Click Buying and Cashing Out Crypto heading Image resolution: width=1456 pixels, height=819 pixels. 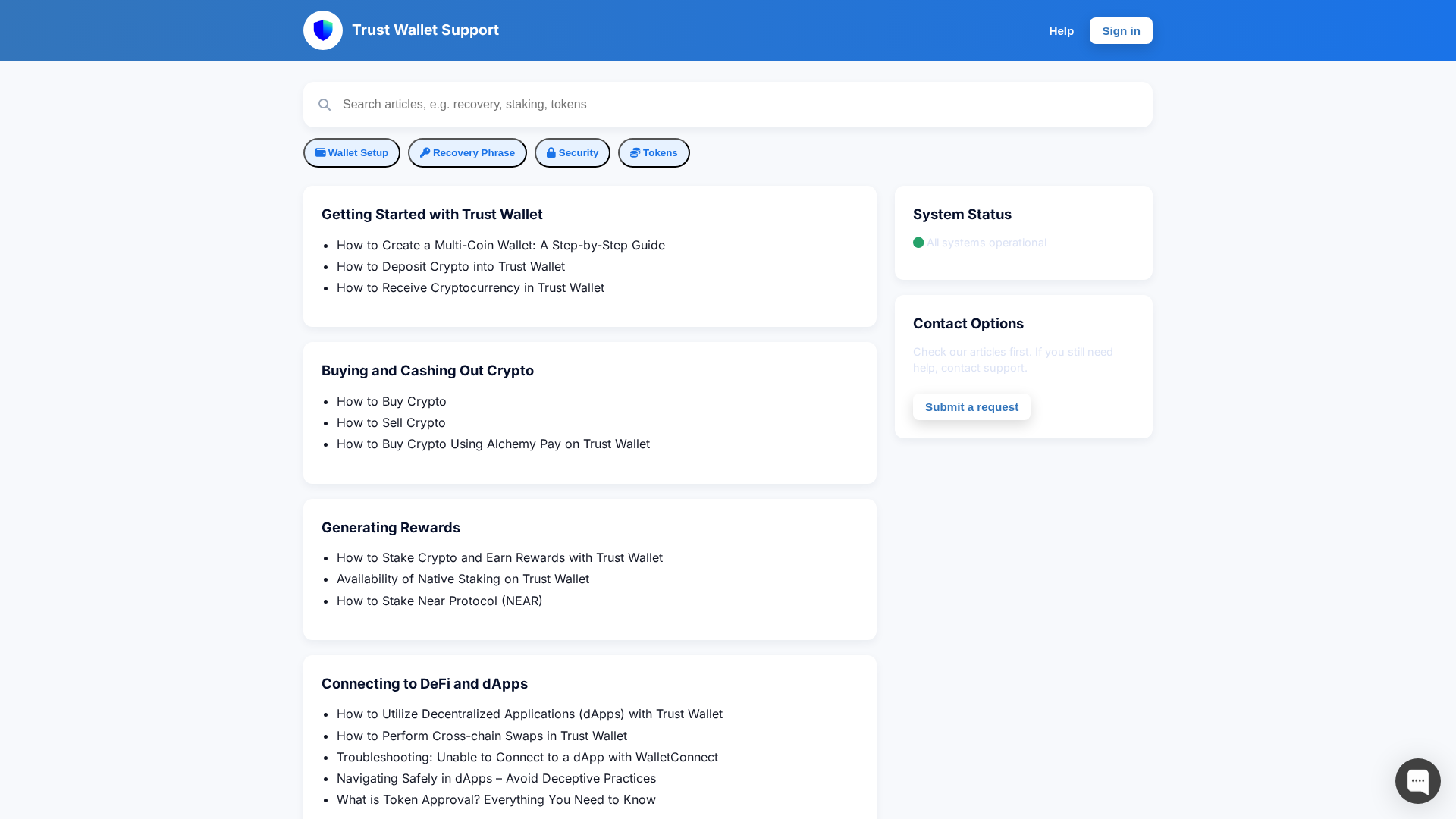click(x=428, y=371)
